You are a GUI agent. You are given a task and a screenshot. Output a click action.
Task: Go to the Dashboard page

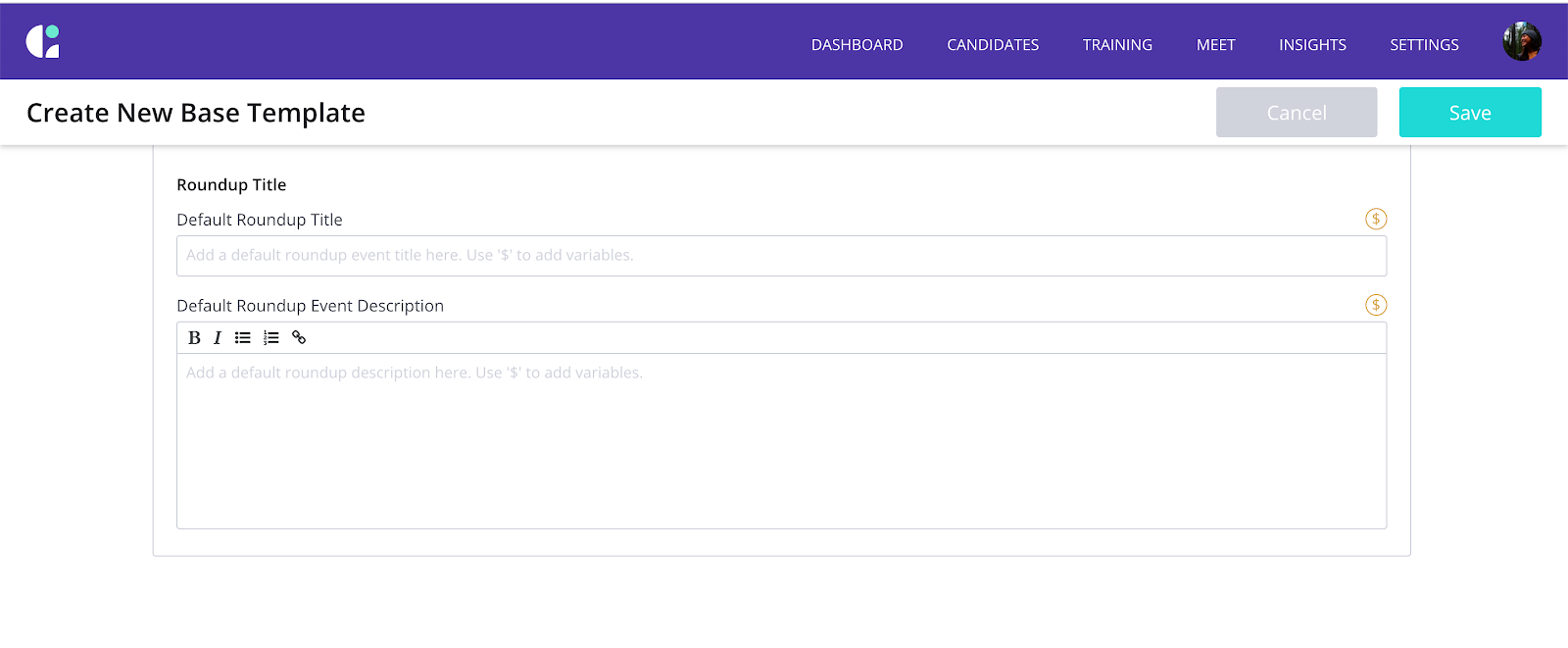pos(857,45)
